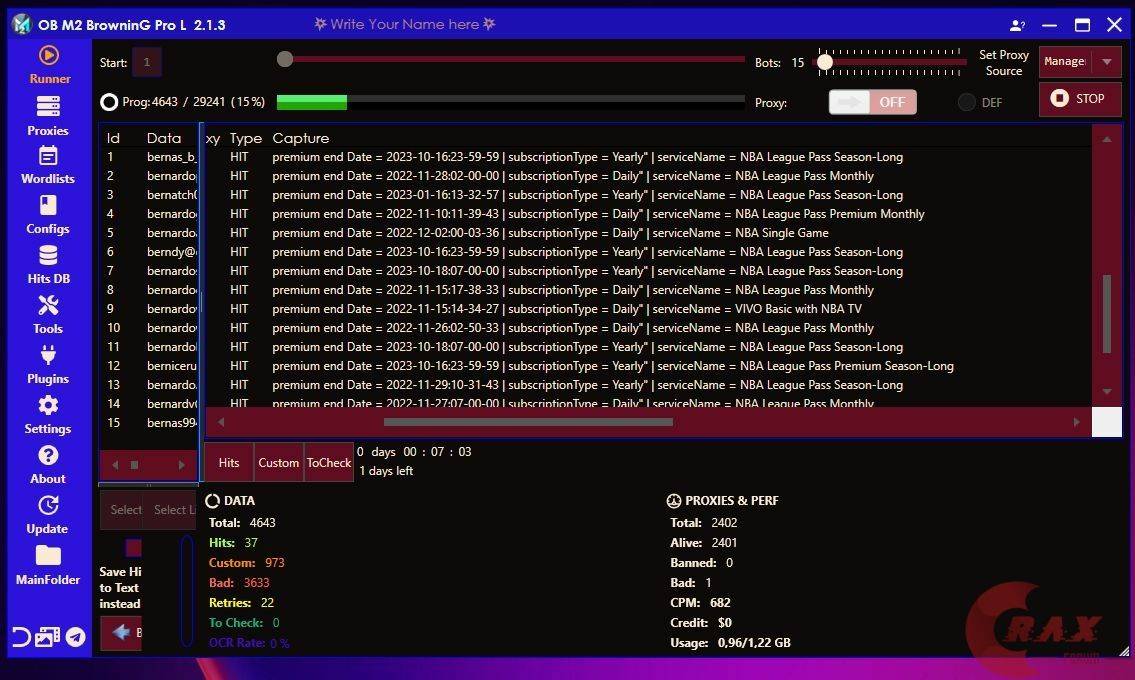
Task: Click the capture list scroll up arrow
Action: pyautogui.click(x=1107, y=139)
